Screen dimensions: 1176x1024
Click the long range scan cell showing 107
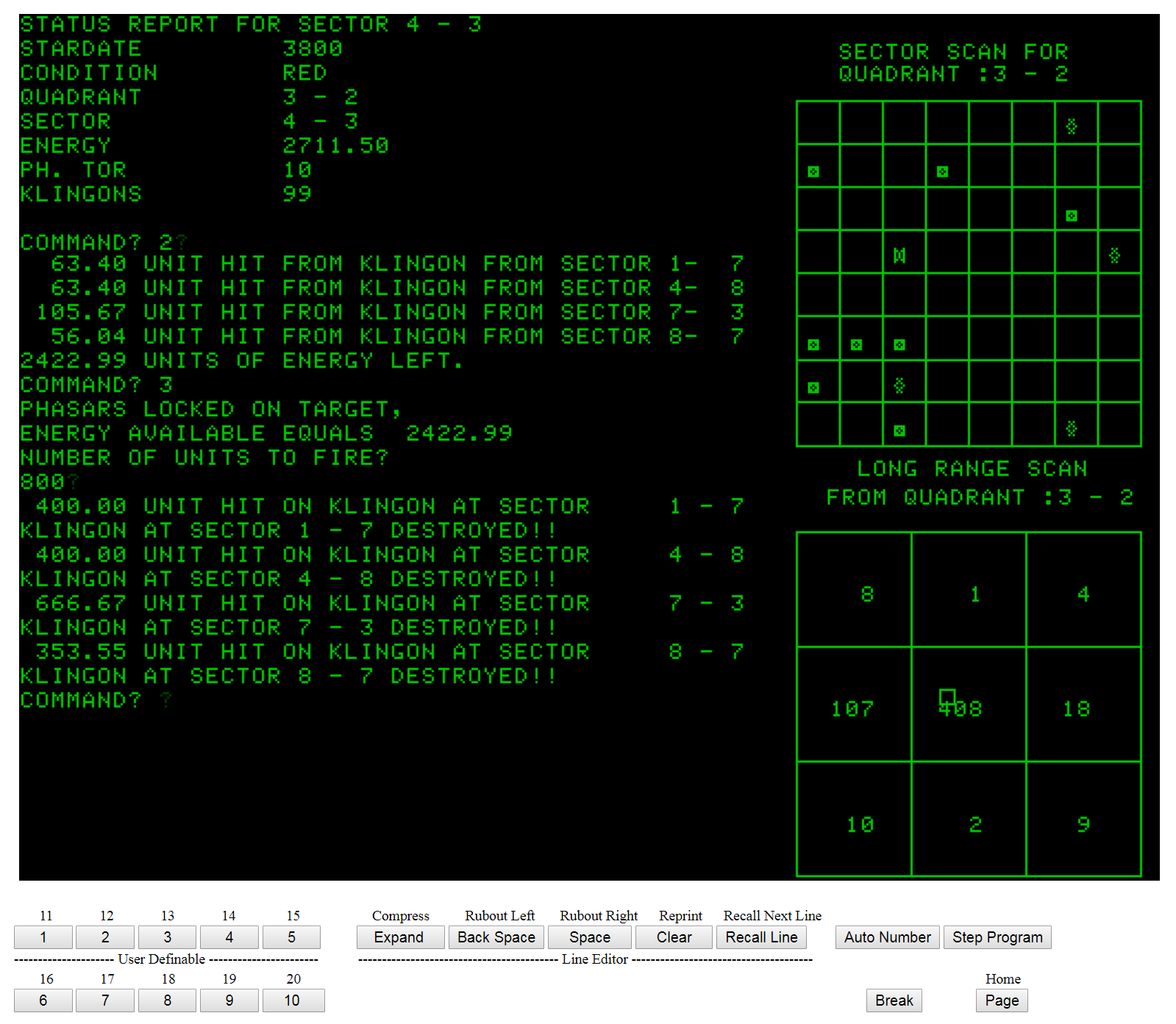point(854,704)
